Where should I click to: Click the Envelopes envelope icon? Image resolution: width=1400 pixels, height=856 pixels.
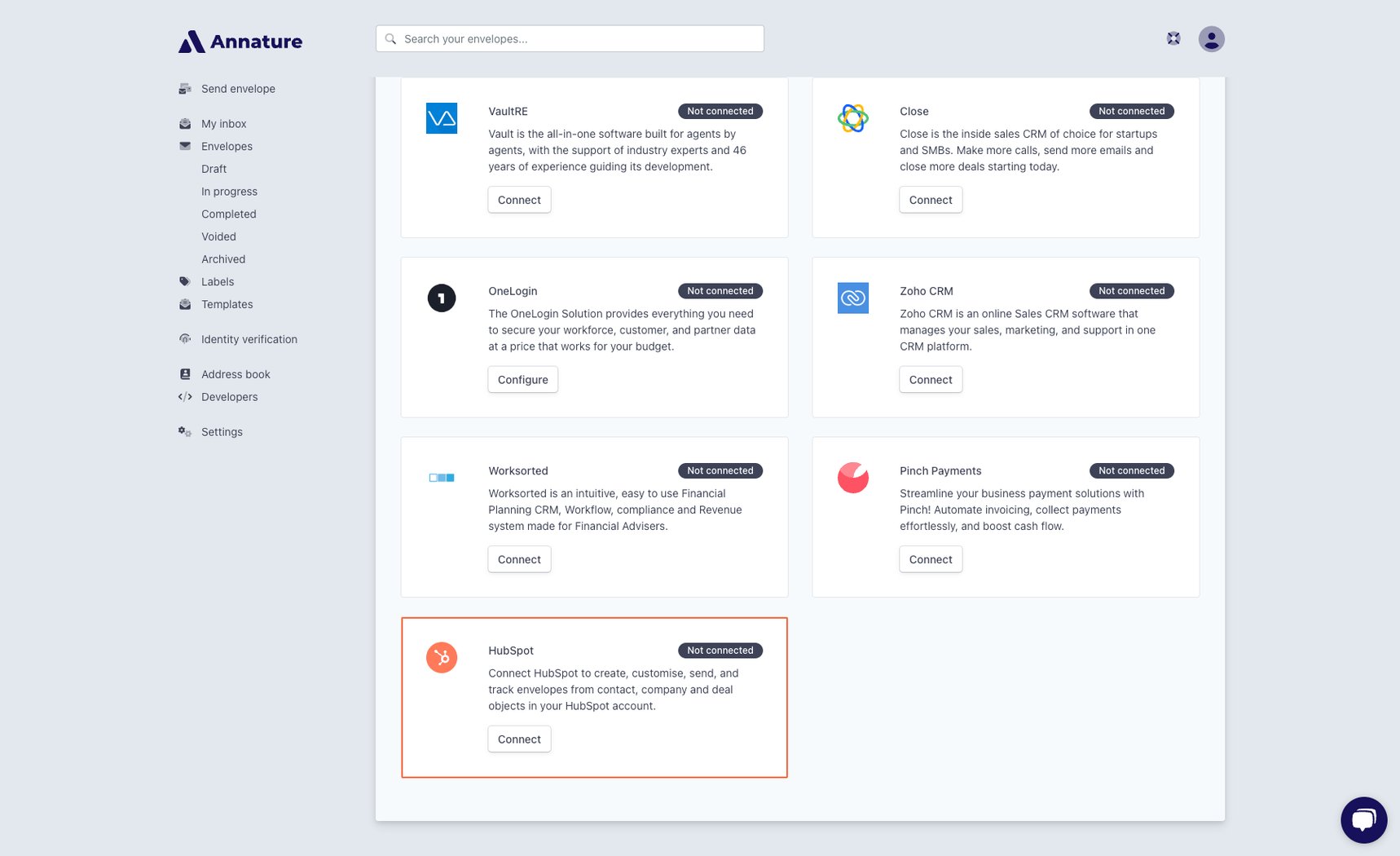coord(185,145)
